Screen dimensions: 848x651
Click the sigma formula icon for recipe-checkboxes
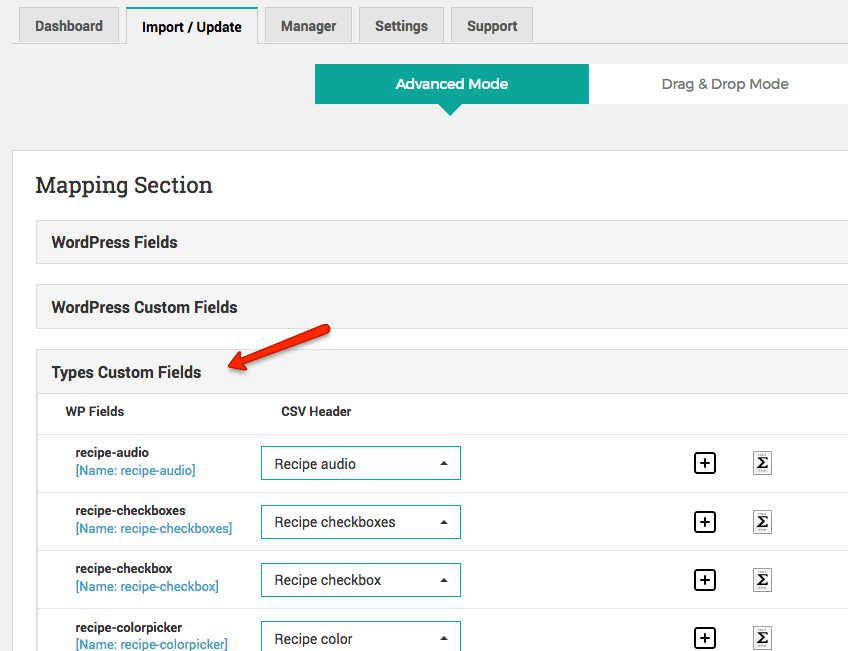click(x=762, y=522)
